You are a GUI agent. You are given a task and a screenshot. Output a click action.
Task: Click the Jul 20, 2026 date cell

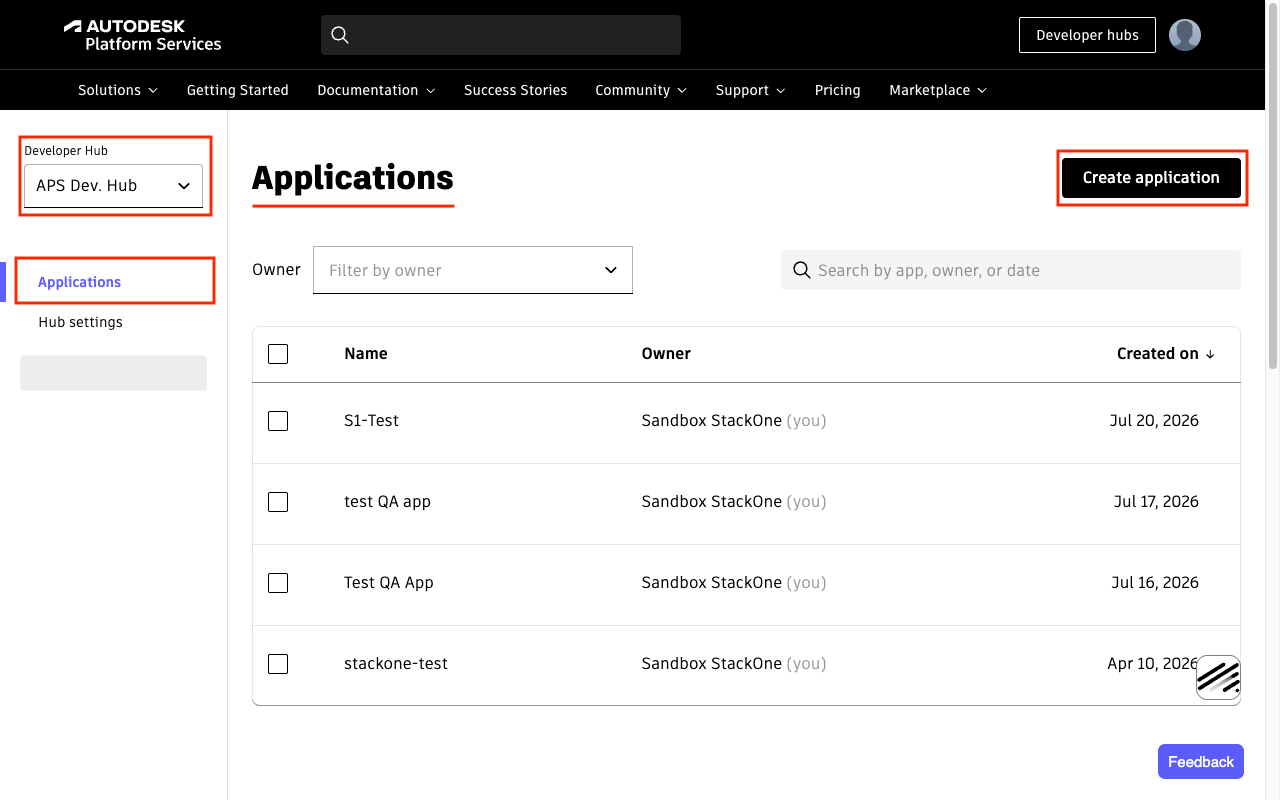[1154, 421]
